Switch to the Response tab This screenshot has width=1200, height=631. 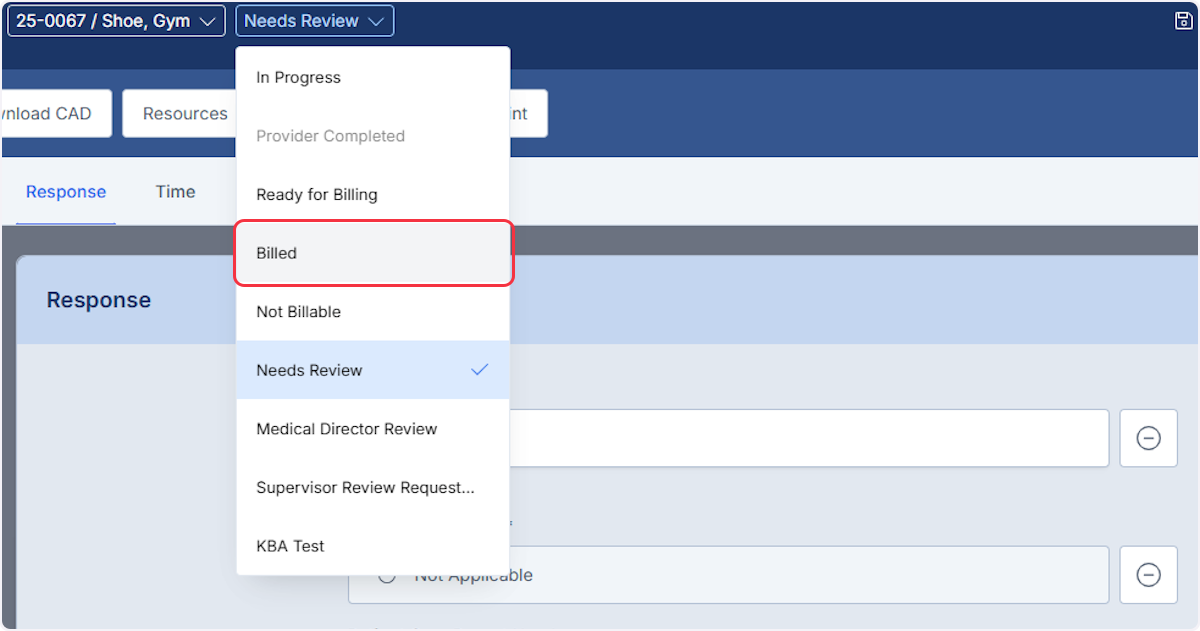(66, 192)
